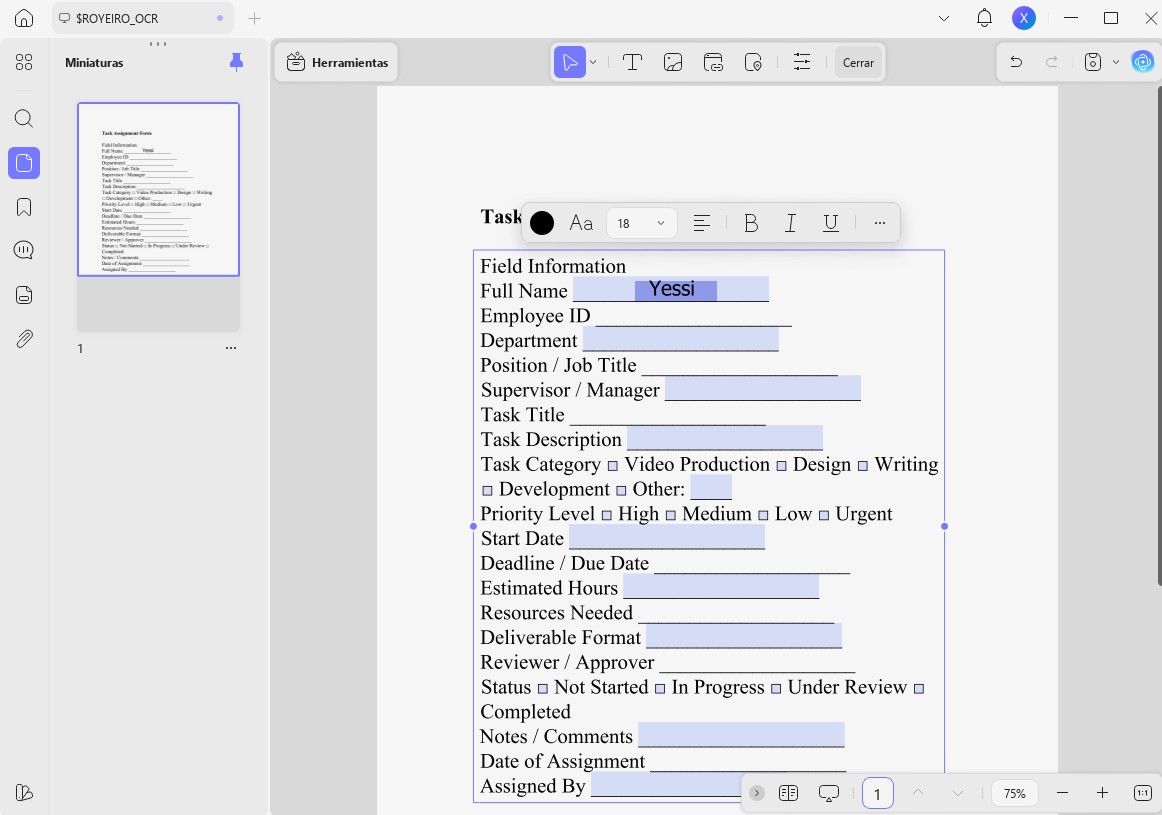This screenshot has width=1162, height=815.
Task: Open the black text color swatch
Action: (x=542, y=223)
